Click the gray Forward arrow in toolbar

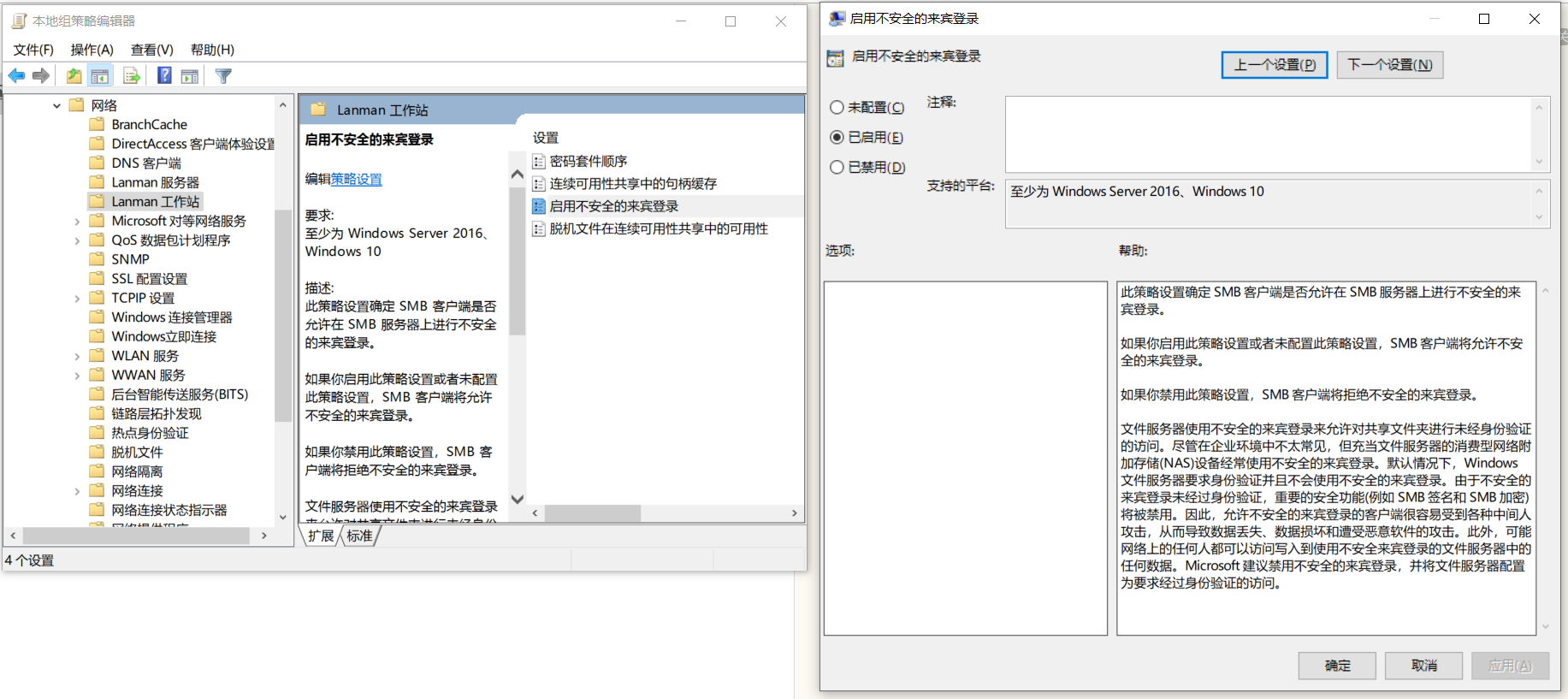40,76
